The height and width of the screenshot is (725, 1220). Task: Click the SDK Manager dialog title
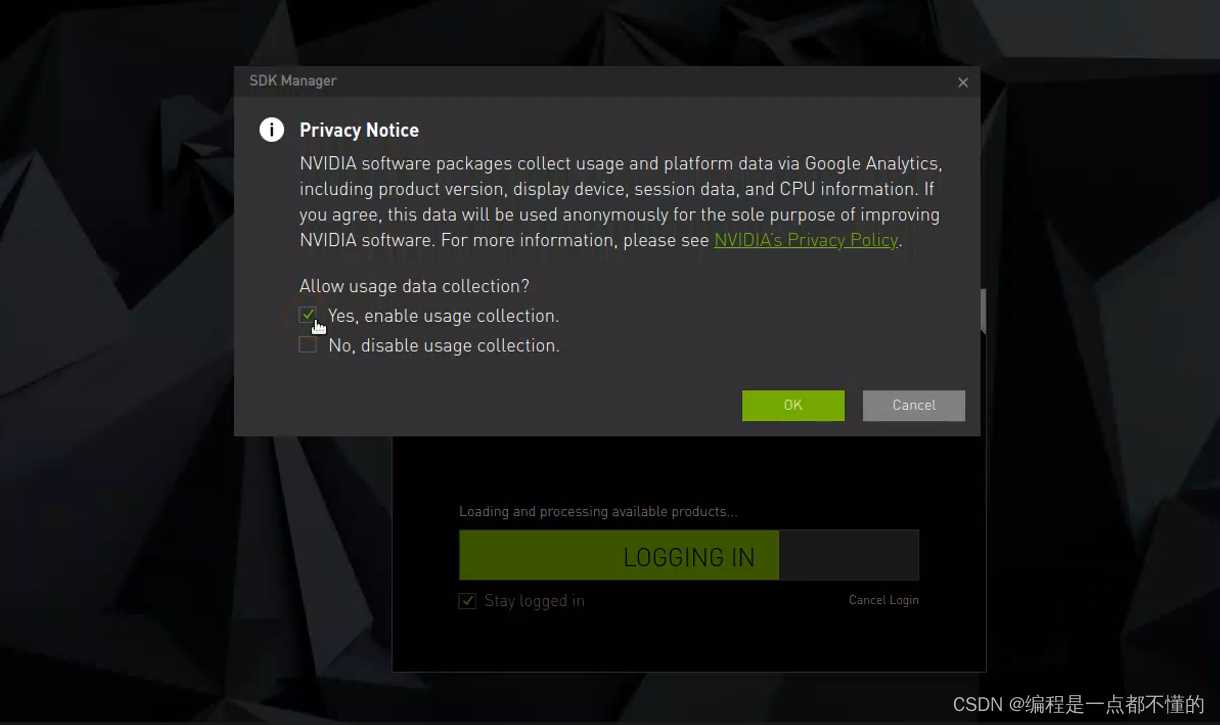[293, 81]
